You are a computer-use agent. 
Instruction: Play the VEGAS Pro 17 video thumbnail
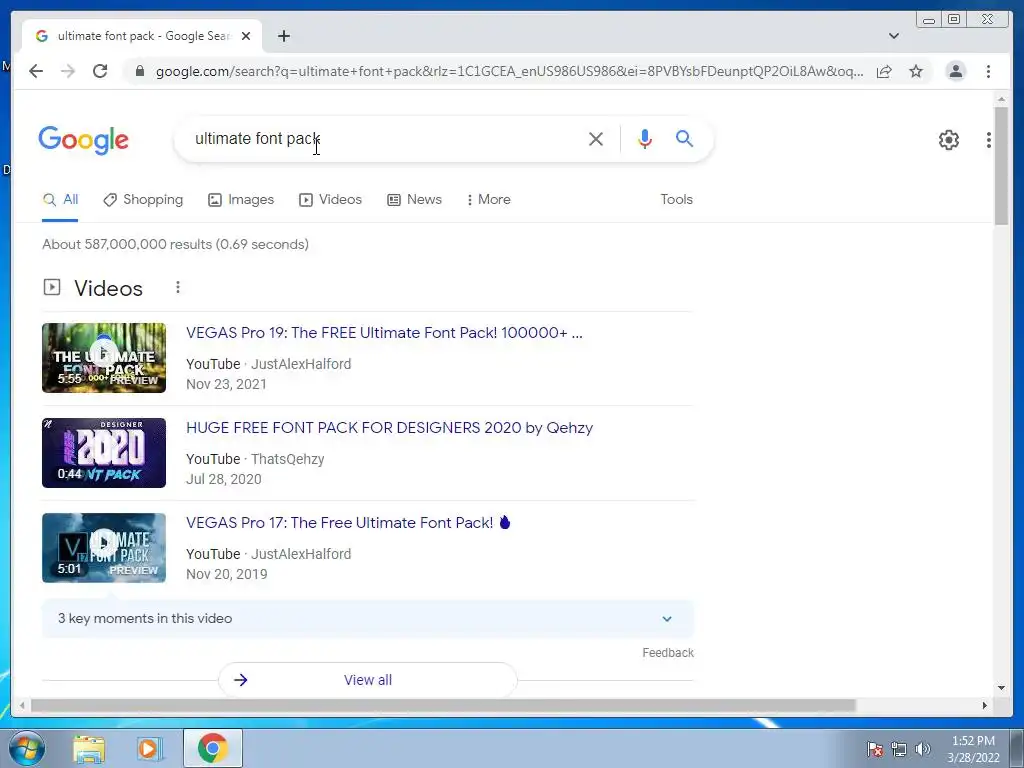(104, 548)
